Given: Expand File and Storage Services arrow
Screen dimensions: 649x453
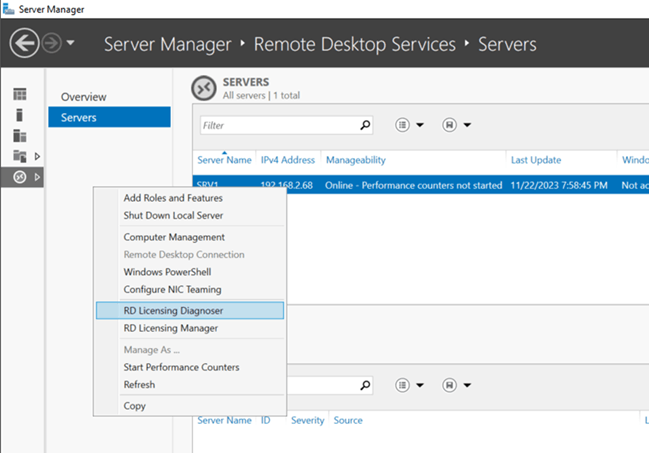Looking at the screenshot, I should (37, 156).
